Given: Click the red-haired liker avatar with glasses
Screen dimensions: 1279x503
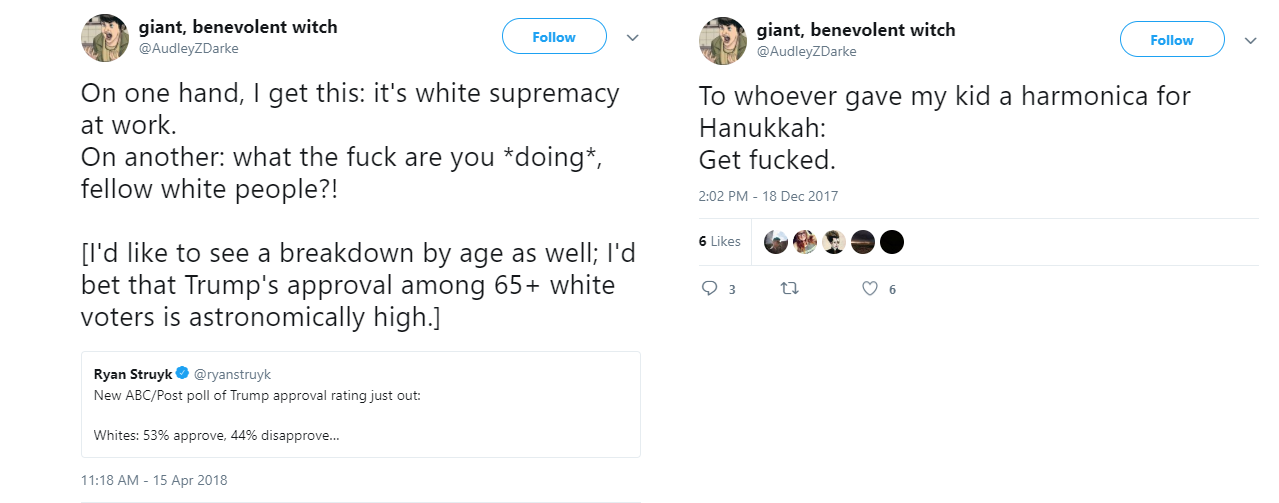Looking at the screenshot, I should 805,241.
